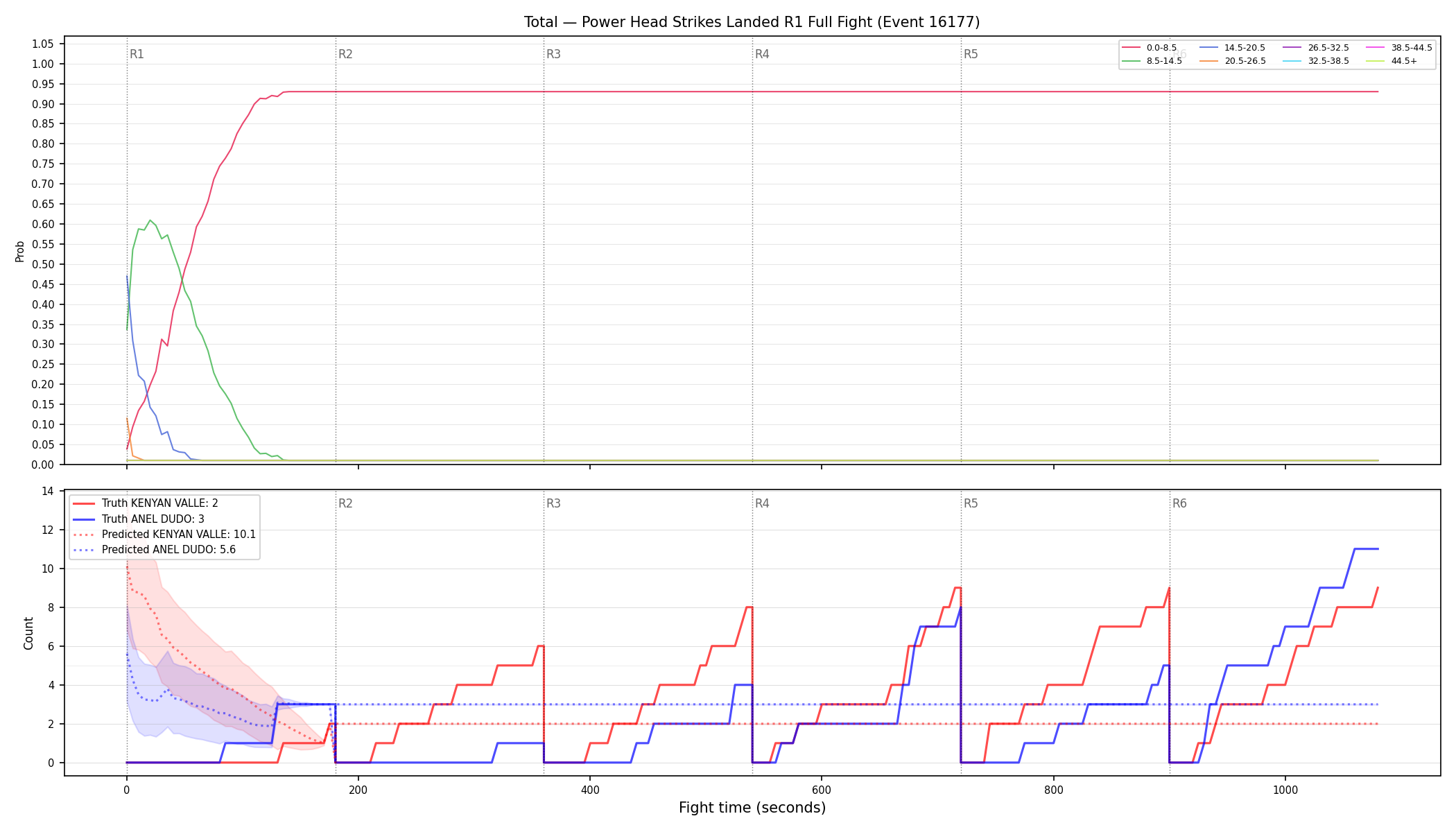This screenshot has width=1456, height=832.
Task: Click the Fight time (seconds) axis label
Action: (752, 808)
